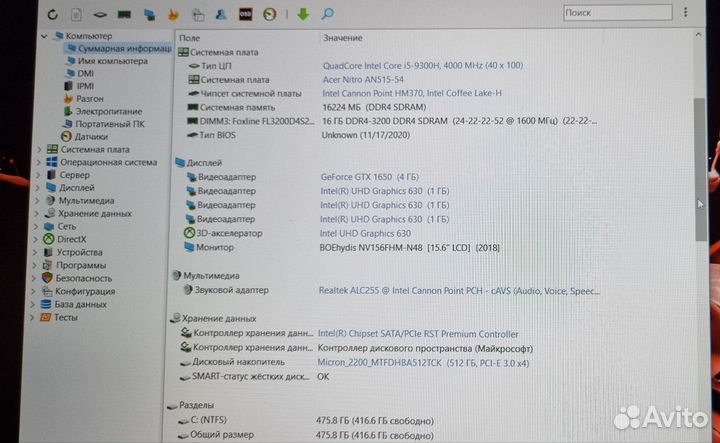Image resolution: width=720 pixels, height=443 pixels.
Task: Click the magnifier search toolbar icon
Action: 327,14
